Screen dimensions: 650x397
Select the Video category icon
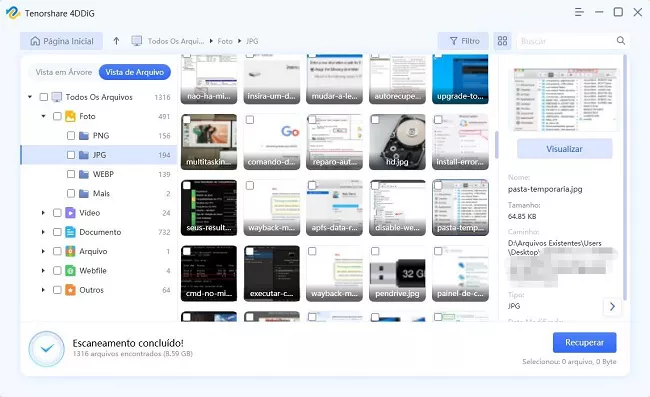(70, 213)
